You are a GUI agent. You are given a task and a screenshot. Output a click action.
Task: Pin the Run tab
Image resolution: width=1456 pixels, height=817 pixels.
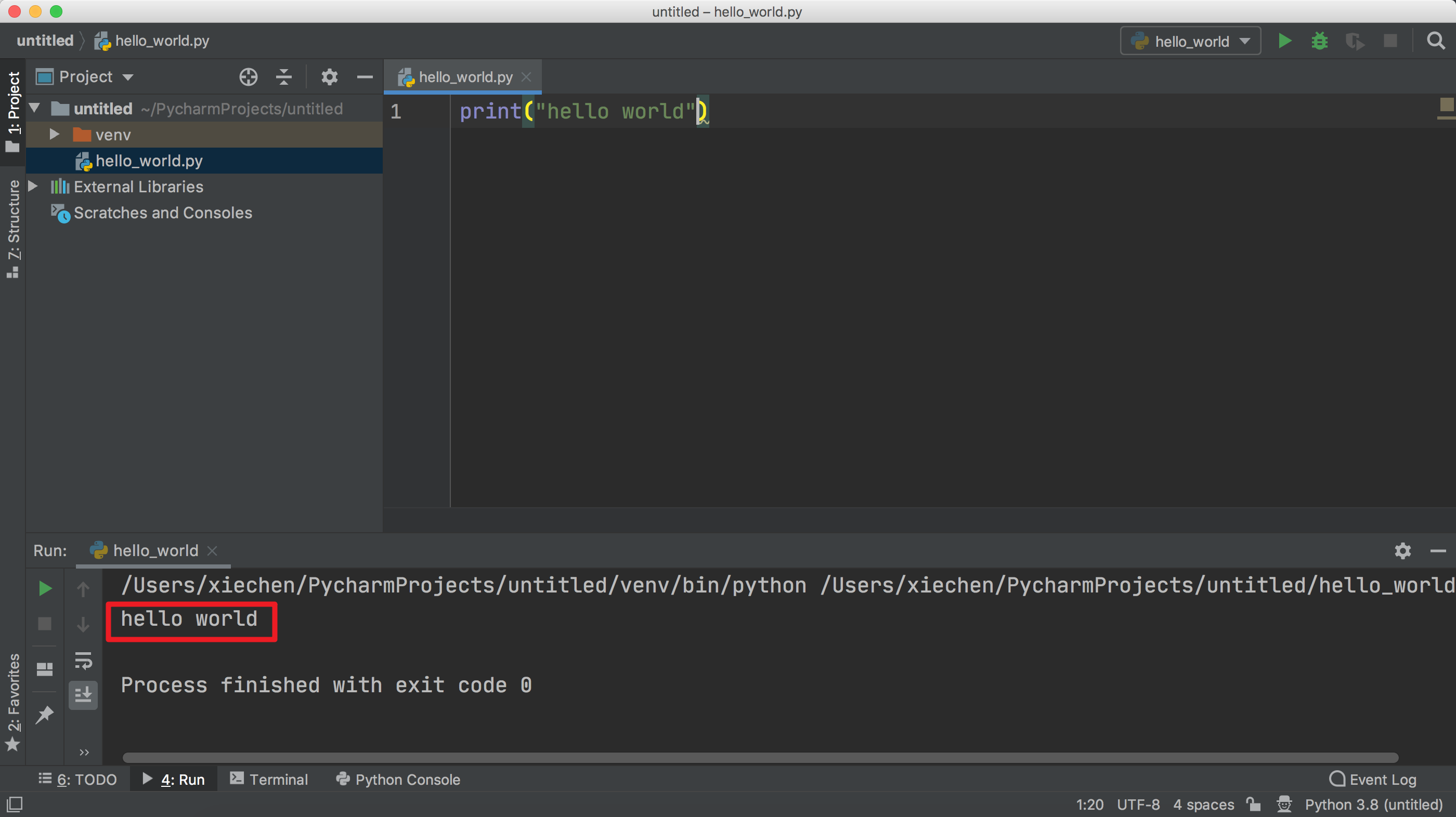pyautogui.click(x=45, y=715)
